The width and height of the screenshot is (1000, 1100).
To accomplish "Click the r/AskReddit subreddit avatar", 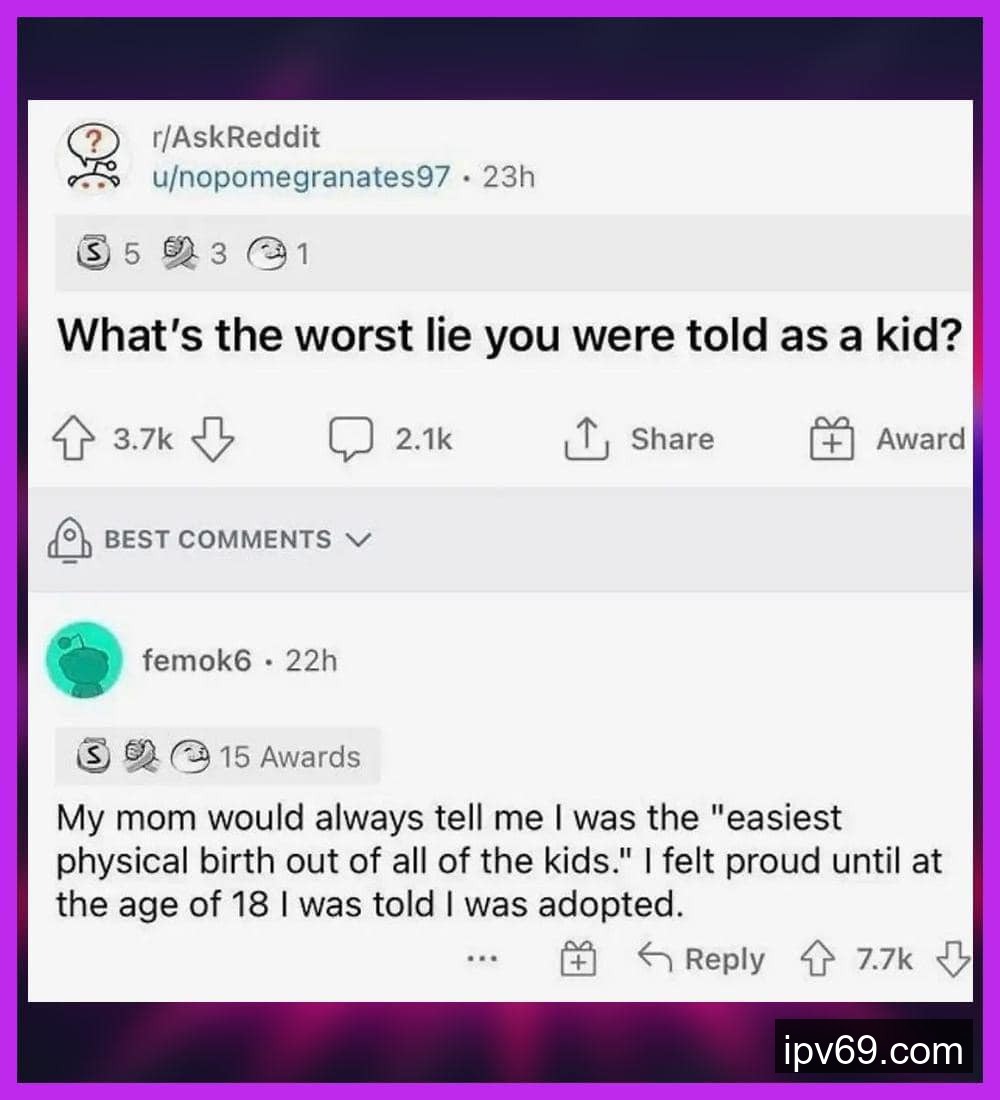I will (x=91, y=157).
